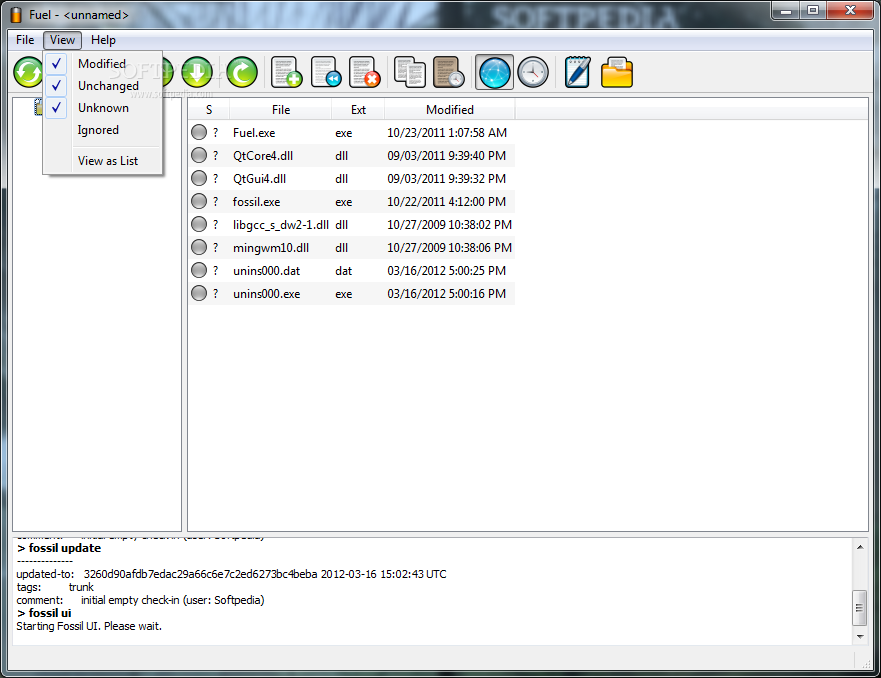Click the green Pull down-arrow icon

197,72
